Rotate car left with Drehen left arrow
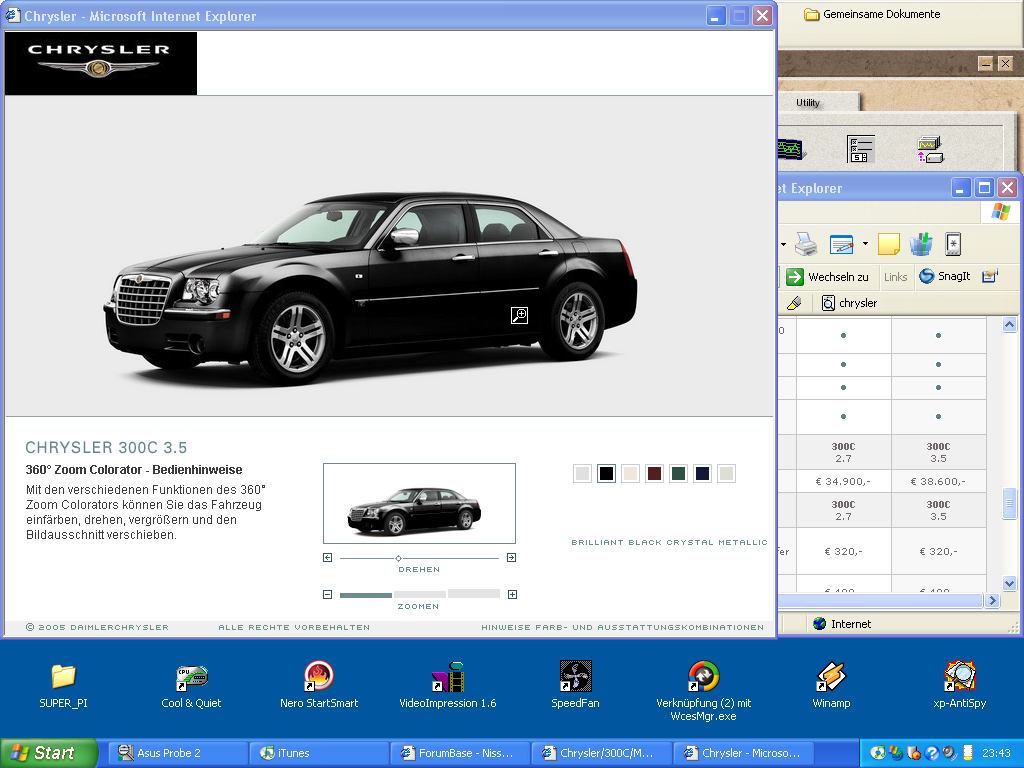The height and width of the screenshot is (768, 1024). 328,558
